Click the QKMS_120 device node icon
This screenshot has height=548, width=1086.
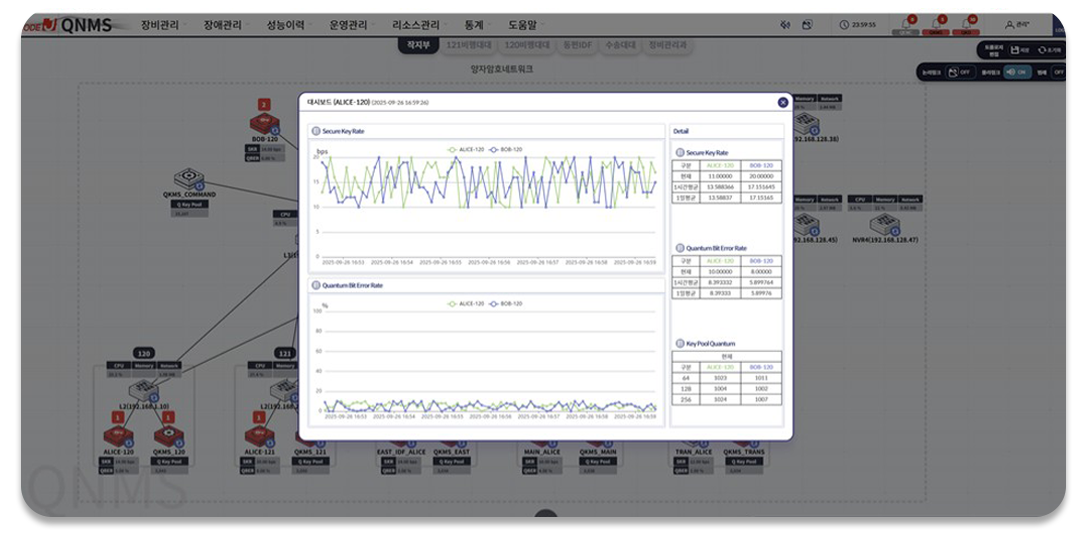point(169,436)
